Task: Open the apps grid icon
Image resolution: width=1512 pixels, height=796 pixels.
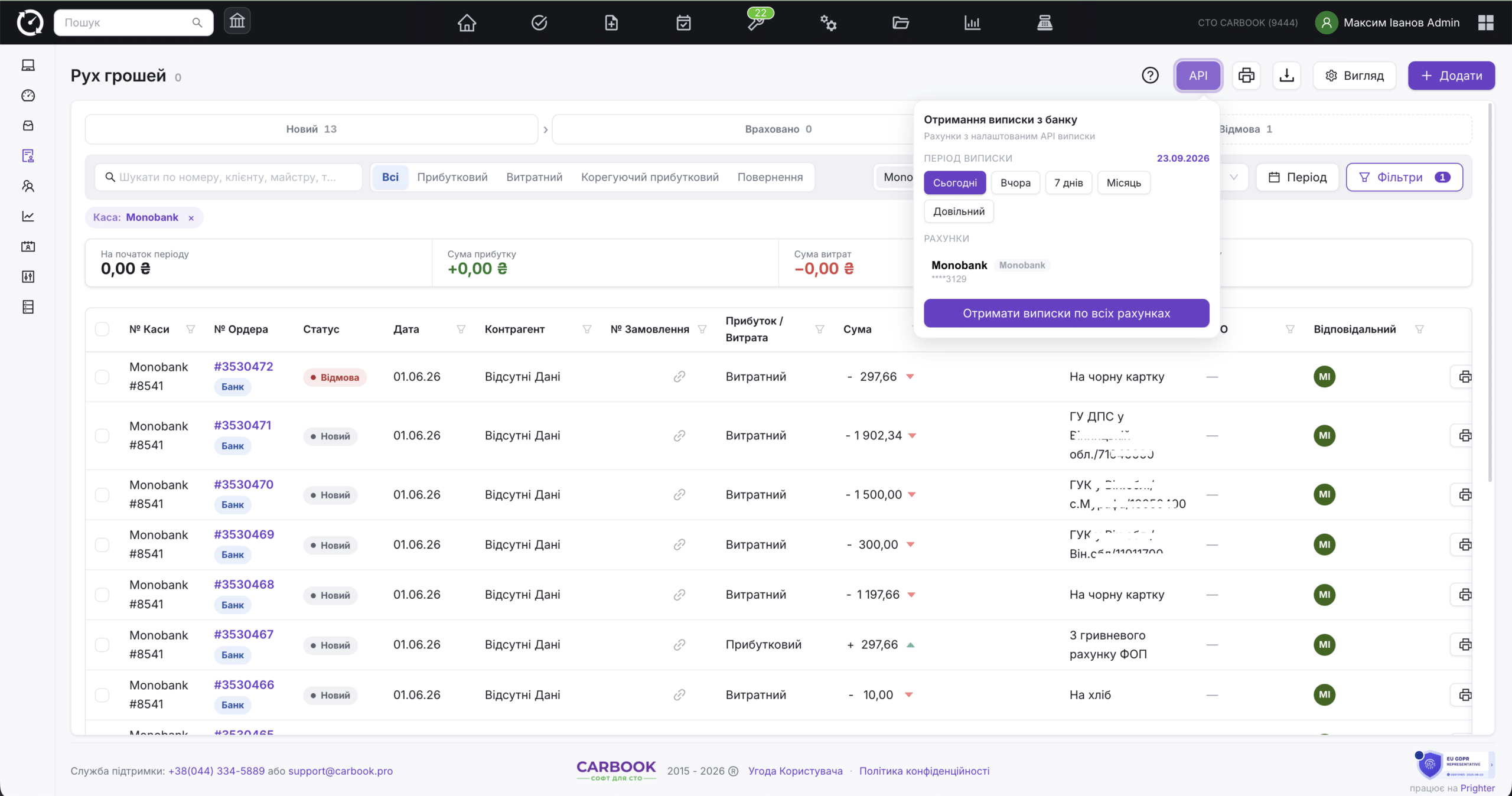Action: [1486, 22]
